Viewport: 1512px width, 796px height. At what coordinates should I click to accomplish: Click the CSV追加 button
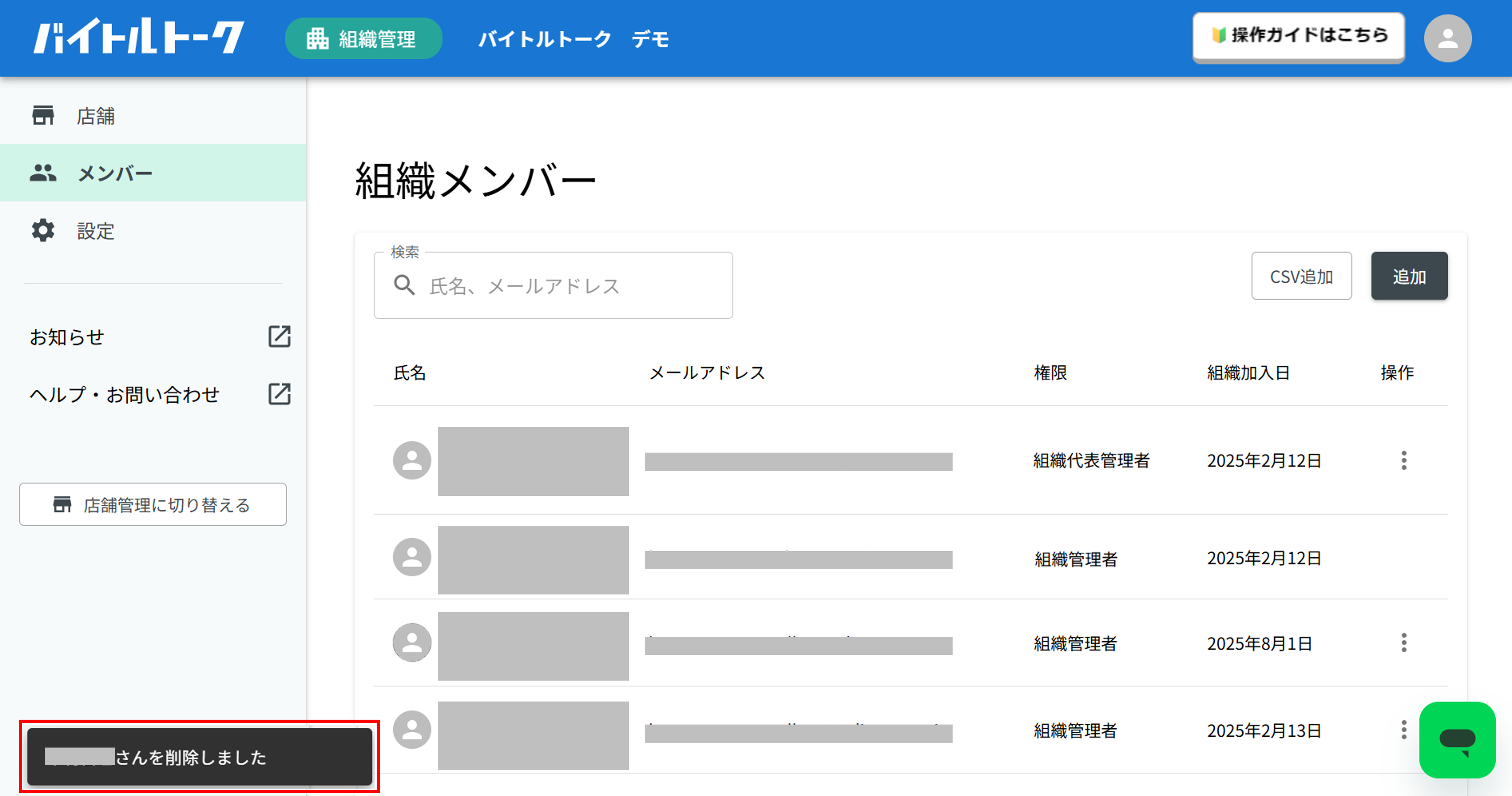coord(1301,276)
